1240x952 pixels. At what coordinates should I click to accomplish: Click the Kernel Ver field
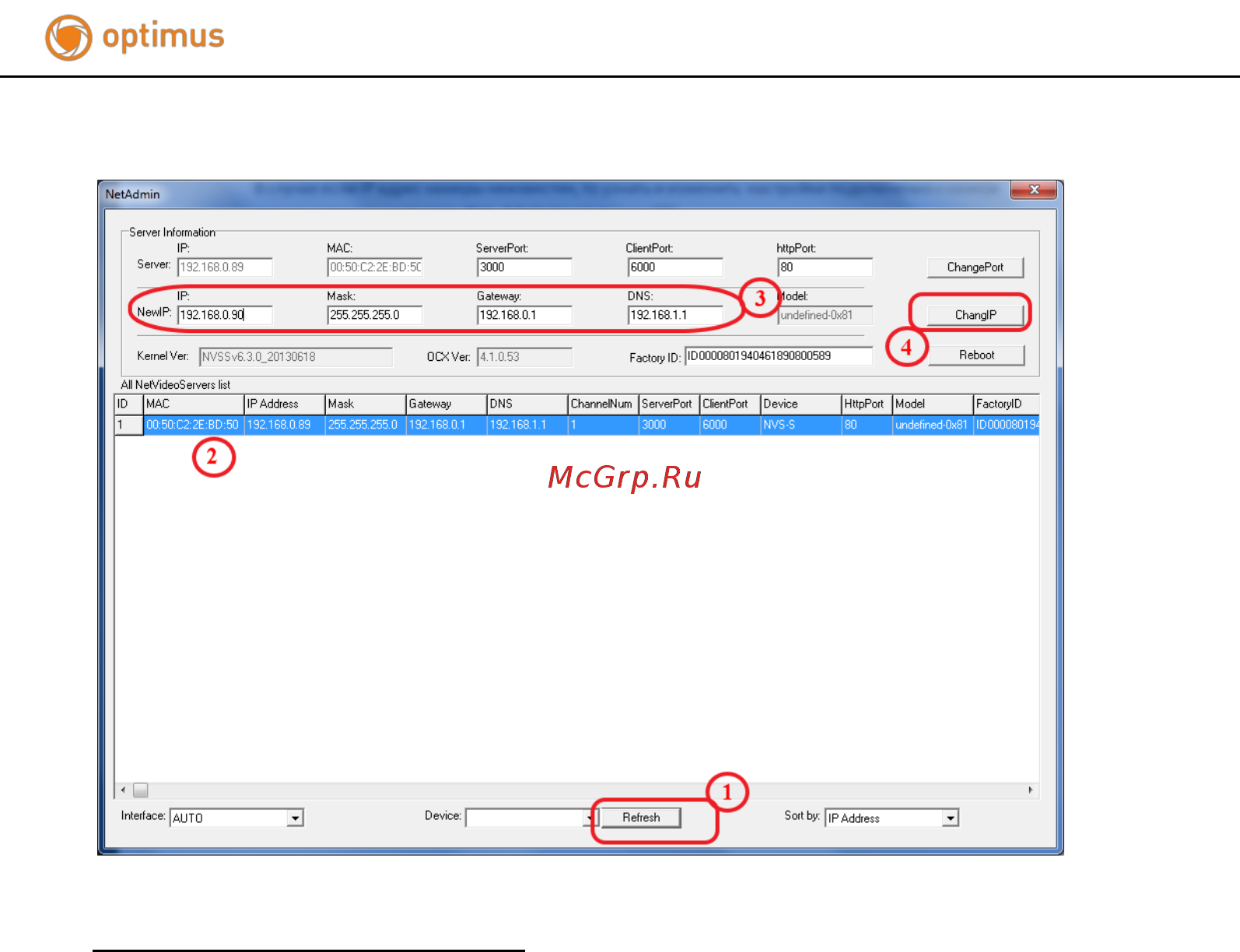point(296,357)
